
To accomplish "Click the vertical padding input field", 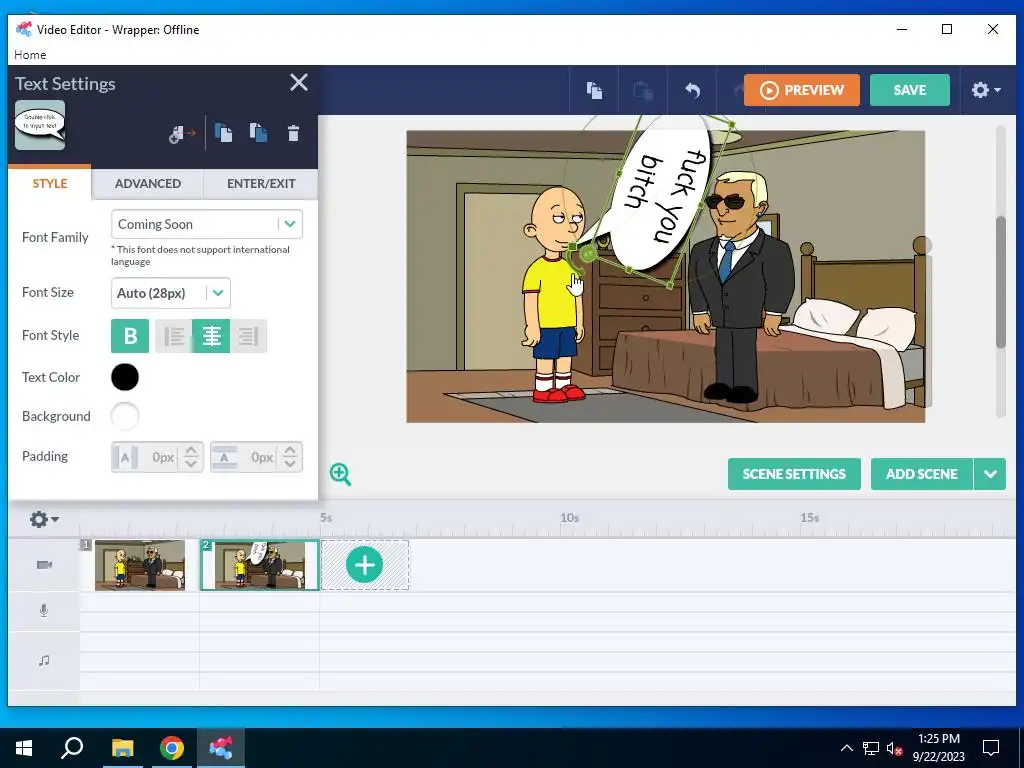I will [x=256, y=457].
